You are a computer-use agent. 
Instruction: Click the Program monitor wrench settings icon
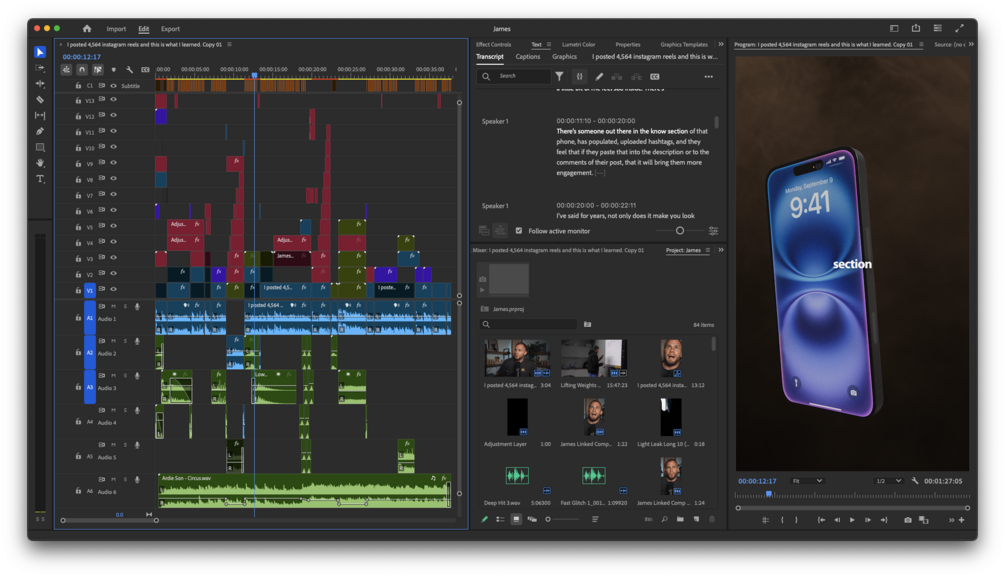(915, 481)
